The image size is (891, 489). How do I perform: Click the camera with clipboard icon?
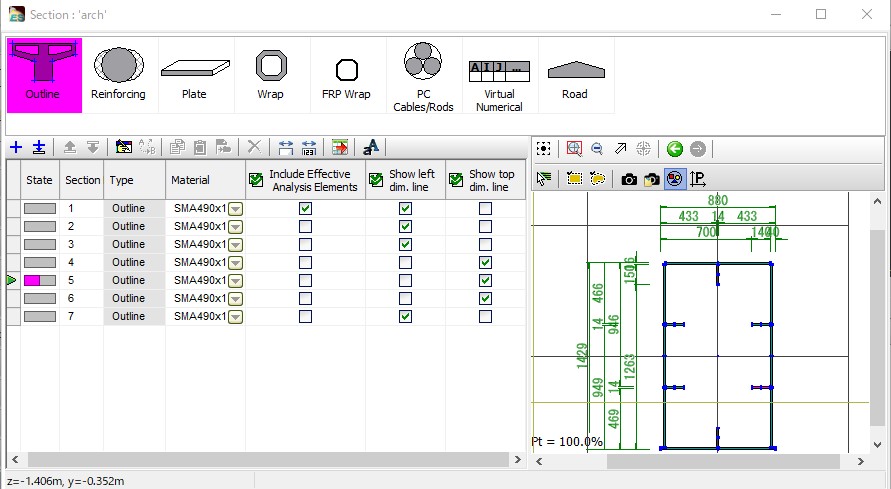(x=652, y=179)
